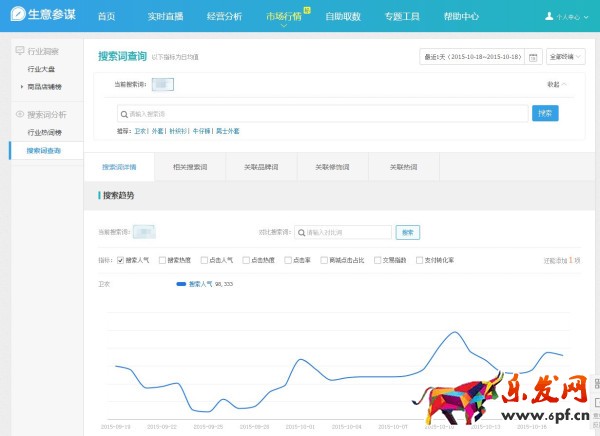Click magnifier icon in comparison word field
The width and height of the screenshot is (600, 436).
[300, 232]
